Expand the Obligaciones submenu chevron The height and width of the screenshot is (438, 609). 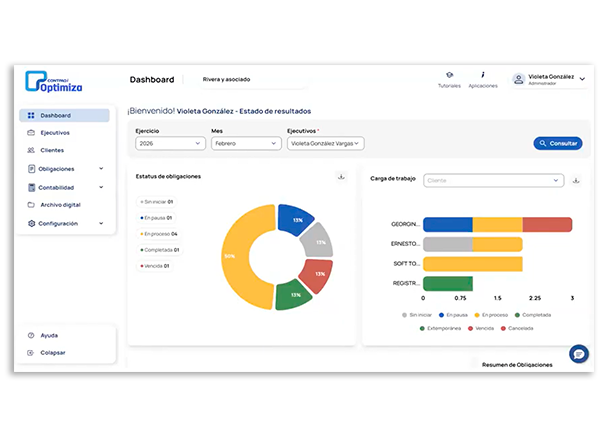(x=101, y=169)
